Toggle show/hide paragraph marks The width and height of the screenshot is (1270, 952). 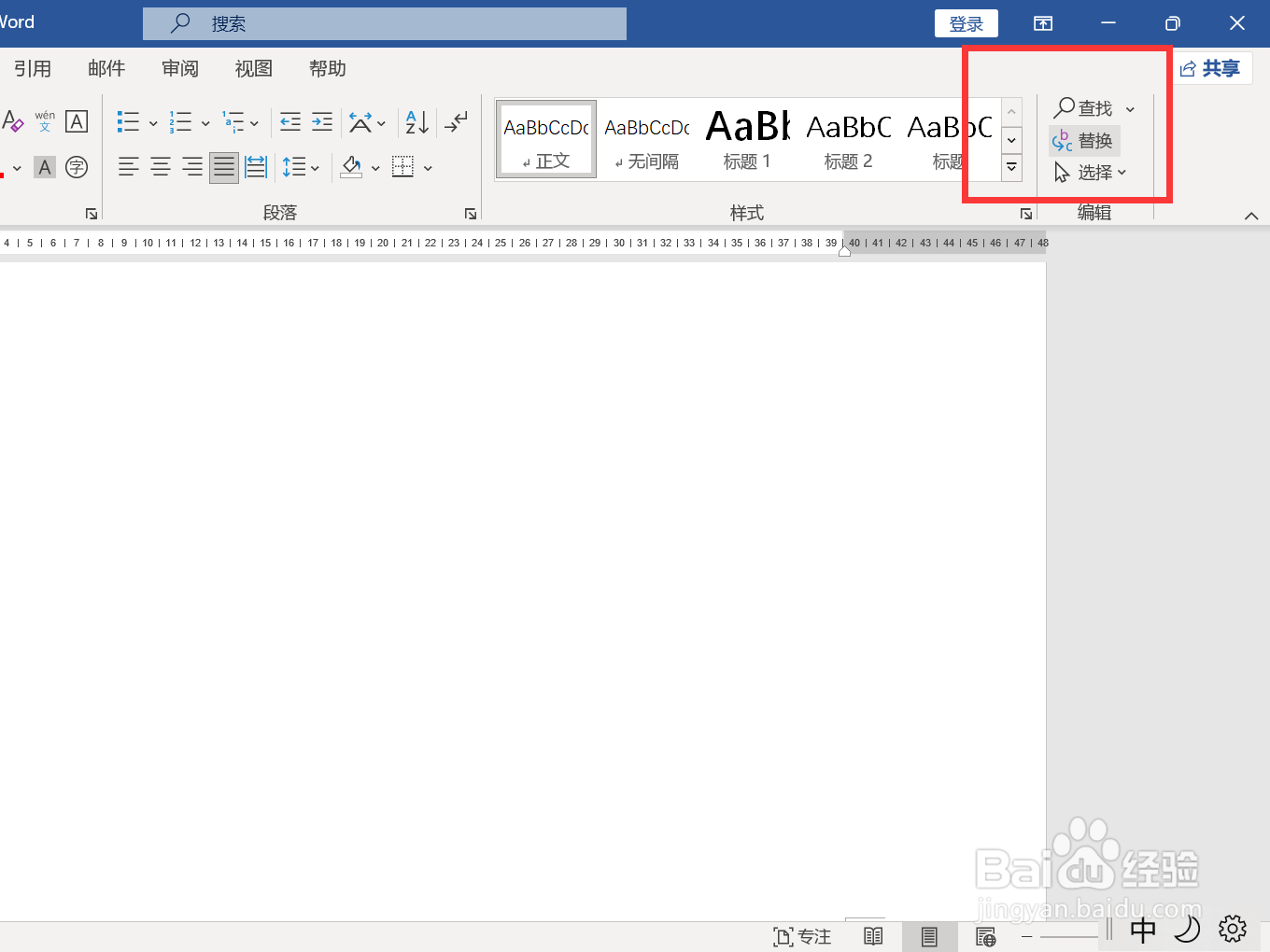(x=456, y=121)
